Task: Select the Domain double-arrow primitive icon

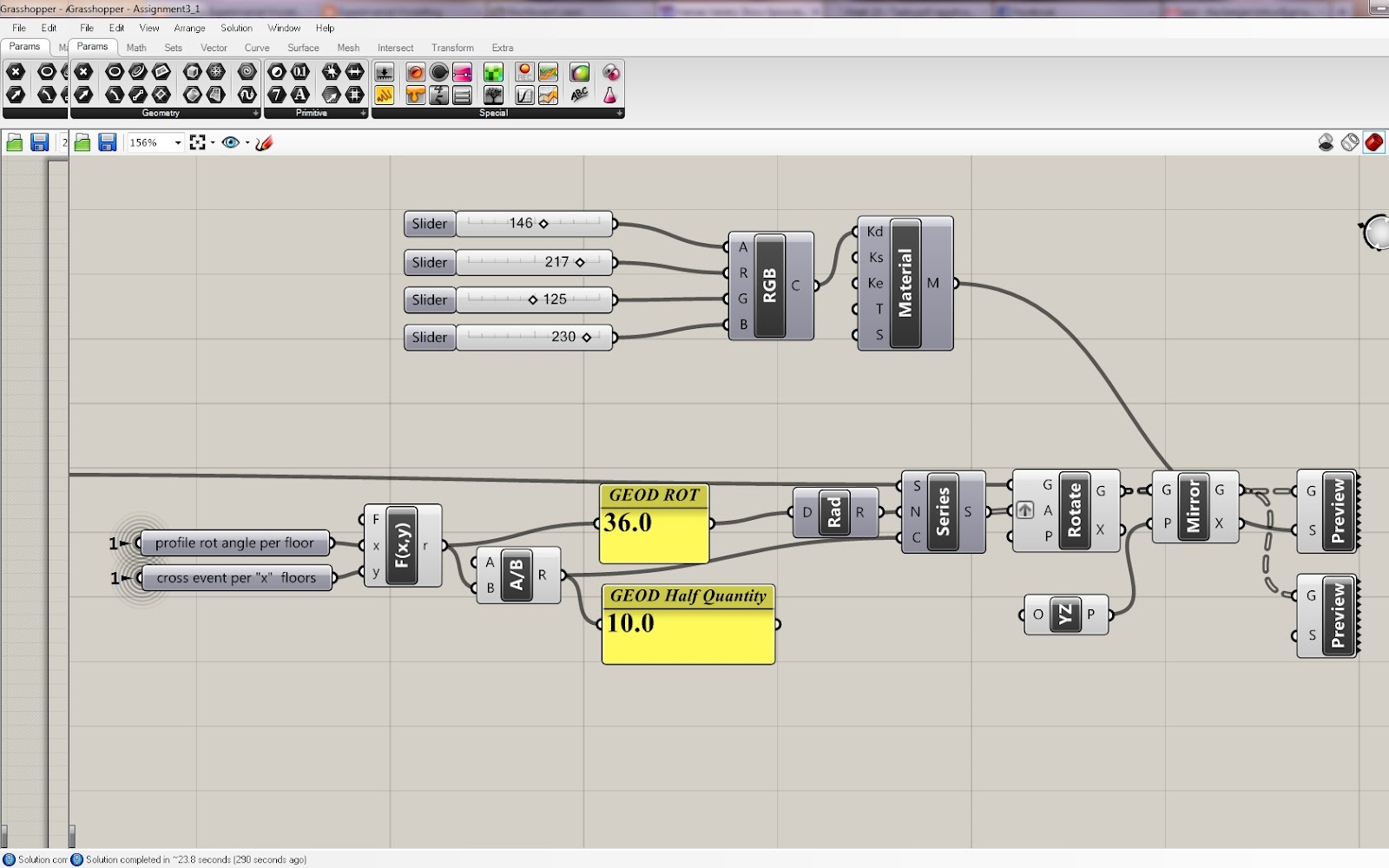Action: point(355,71)
